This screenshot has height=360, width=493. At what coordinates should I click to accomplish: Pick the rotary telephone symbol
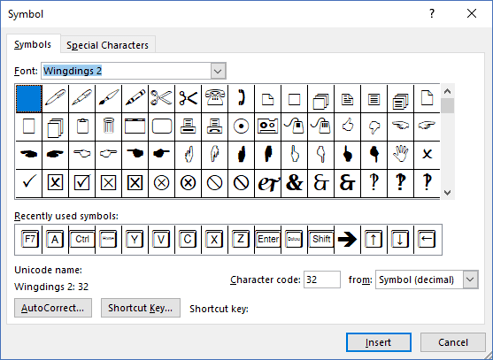tap(215, 98)
